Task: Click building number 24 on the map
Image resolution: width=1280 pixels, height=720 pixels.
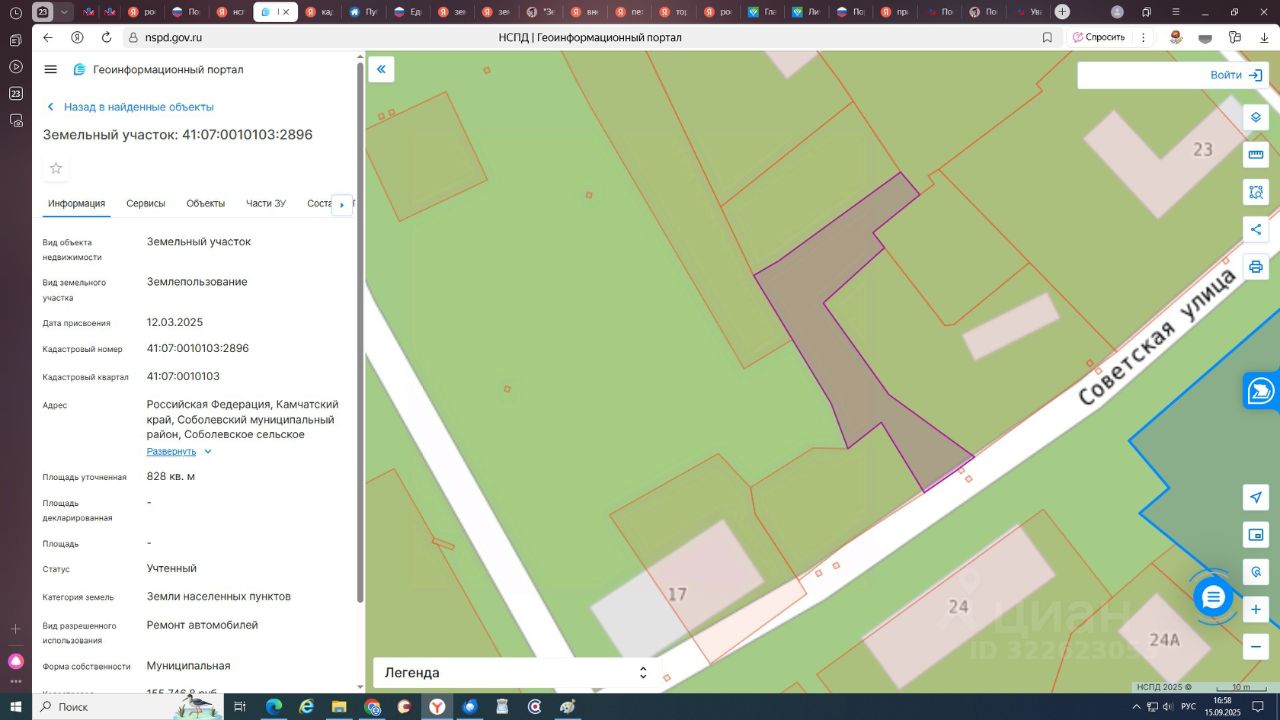Action: pos(958,606)
